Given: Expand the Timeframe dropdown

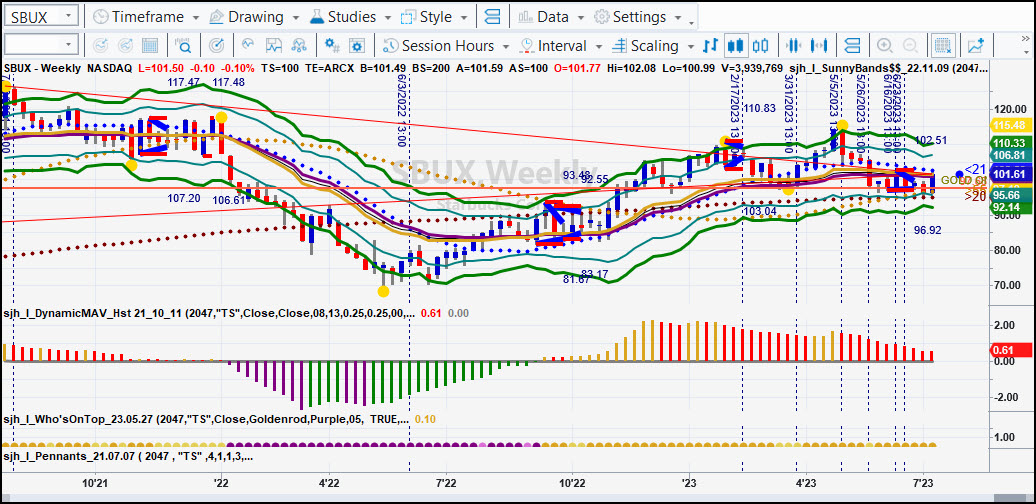Looking at the screenshot, I should [x=196, y=17].
